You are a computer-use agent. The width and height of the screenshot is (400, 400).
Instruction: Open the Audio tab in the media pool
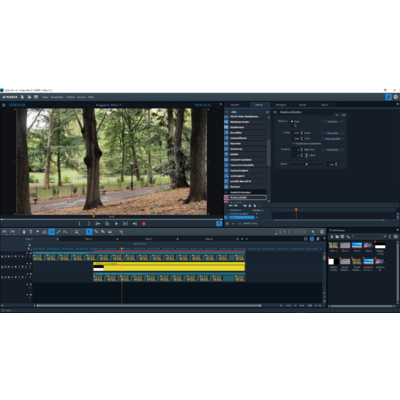point(303,105)
